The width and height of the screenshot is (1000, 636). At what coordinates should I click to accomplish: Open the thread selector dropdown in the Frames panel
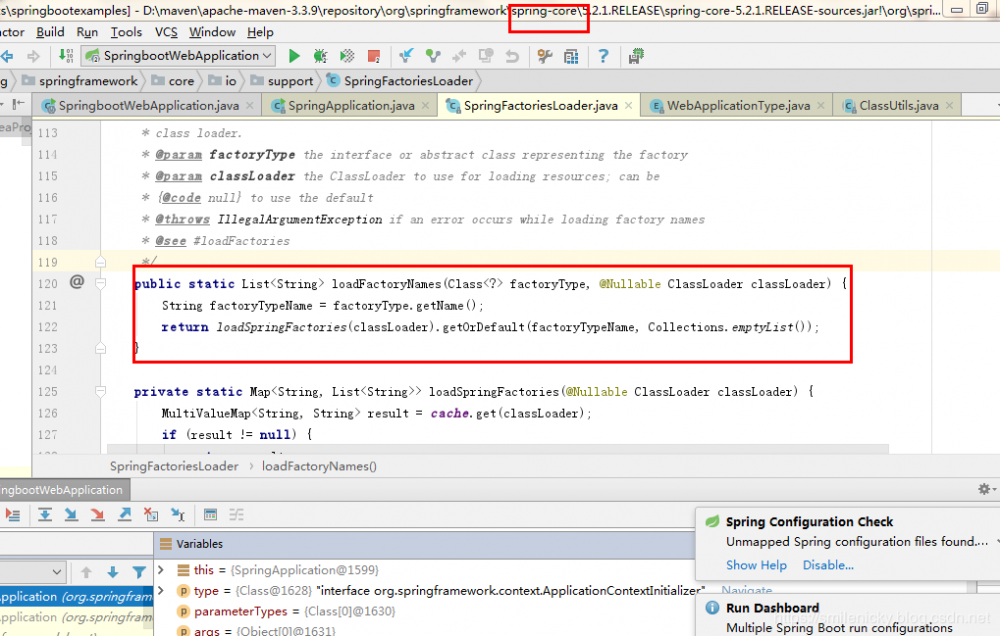32,572
